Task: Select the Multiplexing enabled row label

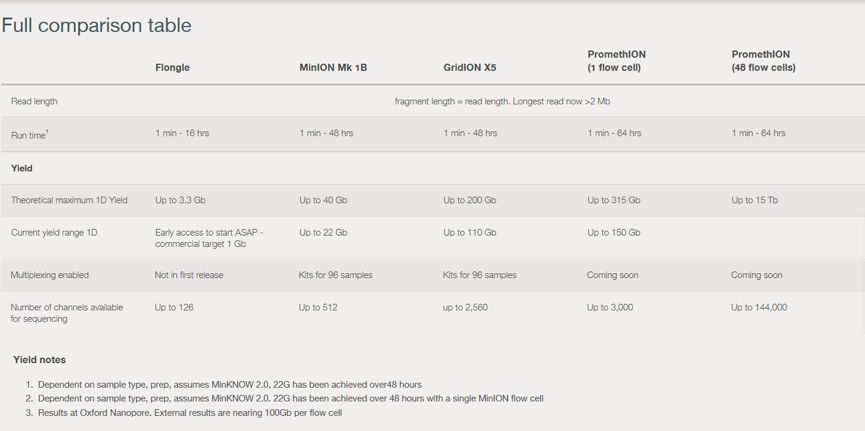Action: (x=50, y=275)
